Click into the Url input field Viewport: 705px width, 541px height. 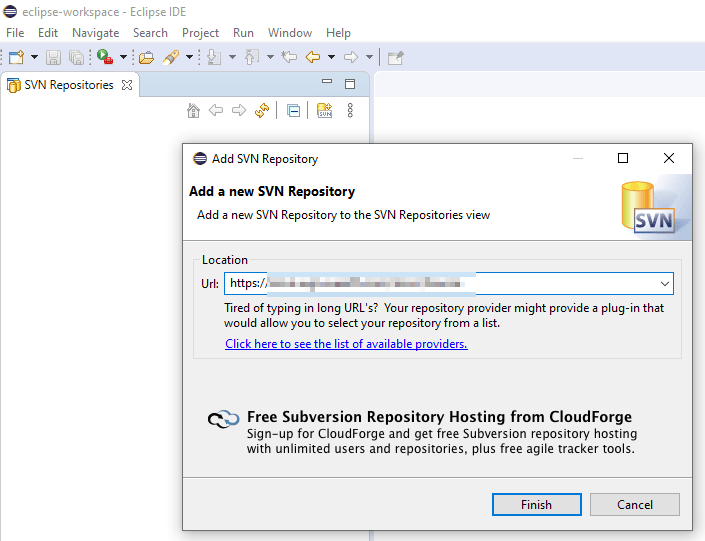click(440, 284)
